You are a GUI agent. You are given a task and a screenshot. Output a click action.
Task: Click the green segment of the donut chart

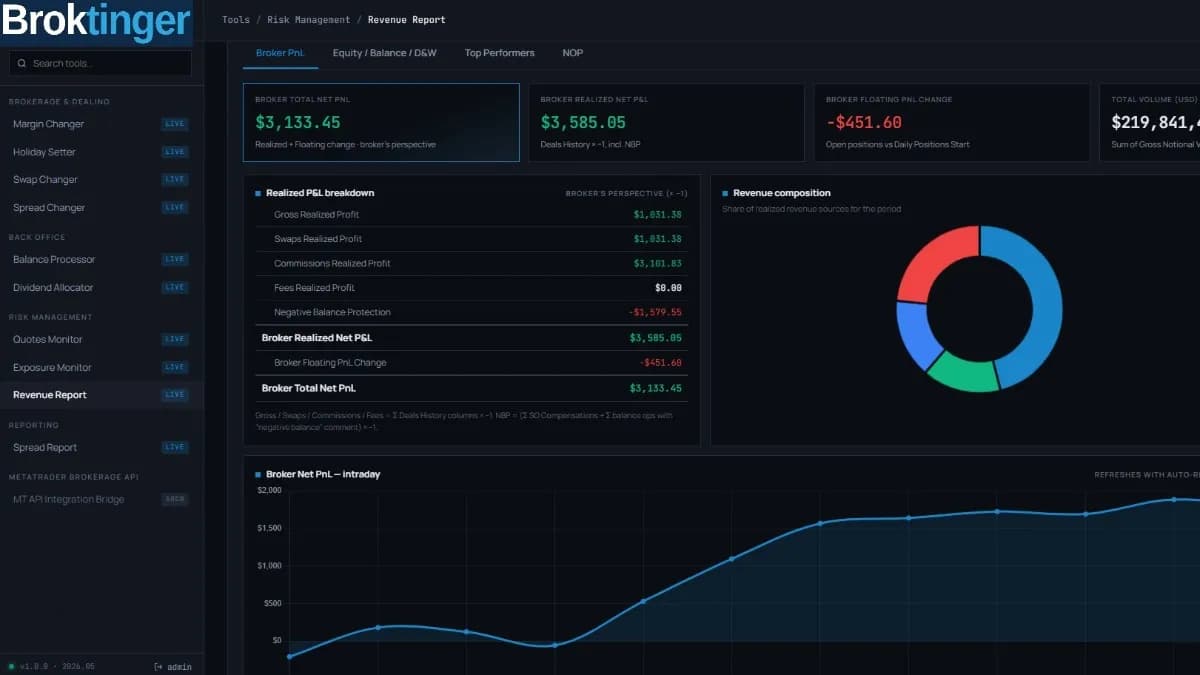click(964, 374)
